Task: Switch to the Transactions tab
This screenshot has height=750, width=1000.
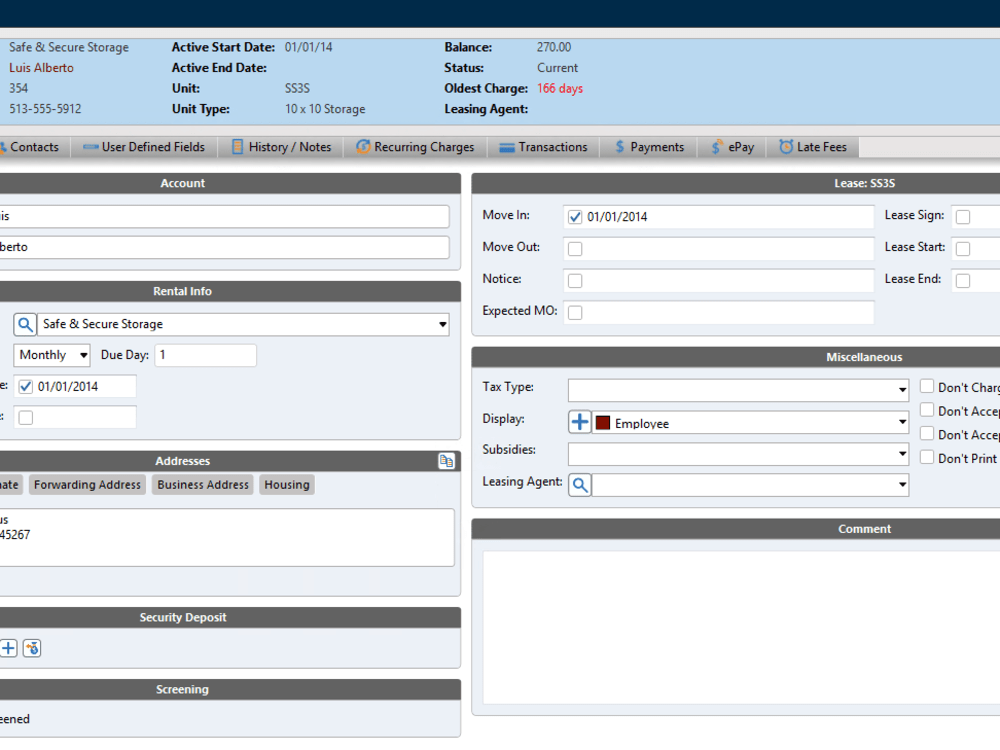Action: tap(543, 147)
